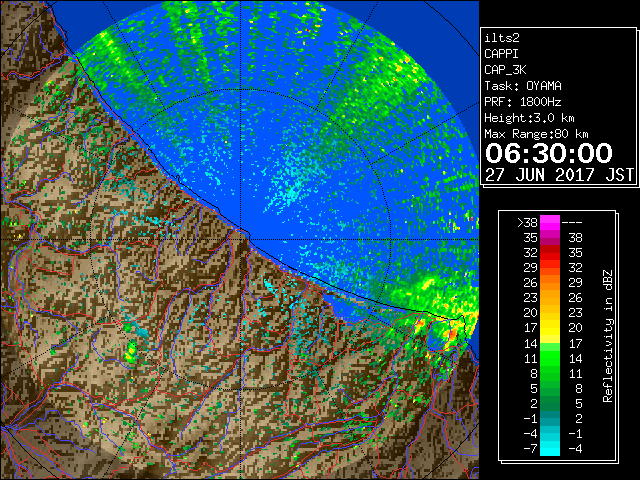Click the red 32-35 dBZ legend band
The image size is (640, 480).
click(x=550, y=253)
